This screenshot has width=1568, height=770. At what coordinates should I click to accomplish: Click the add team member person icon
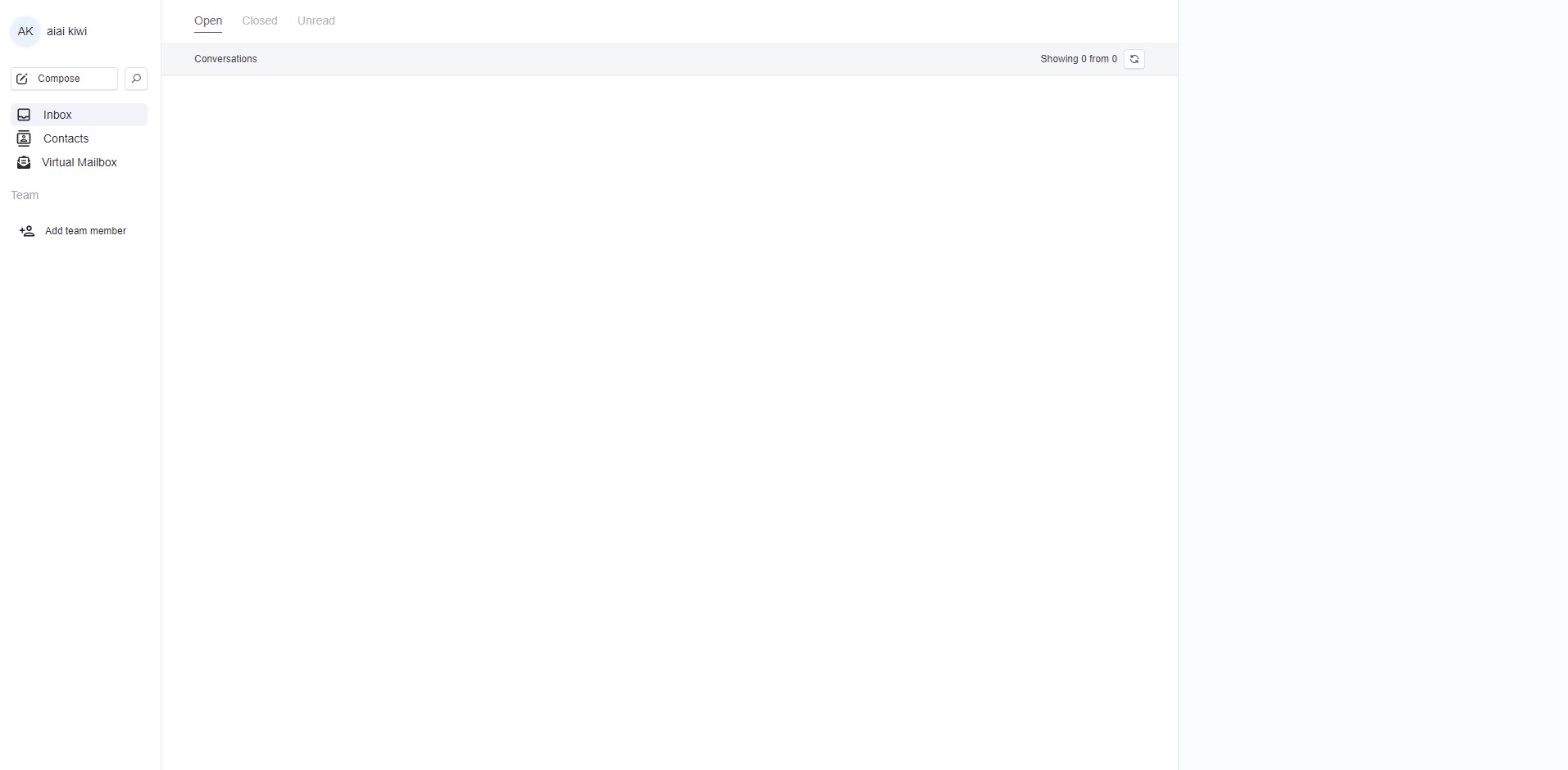coord(27,231)
